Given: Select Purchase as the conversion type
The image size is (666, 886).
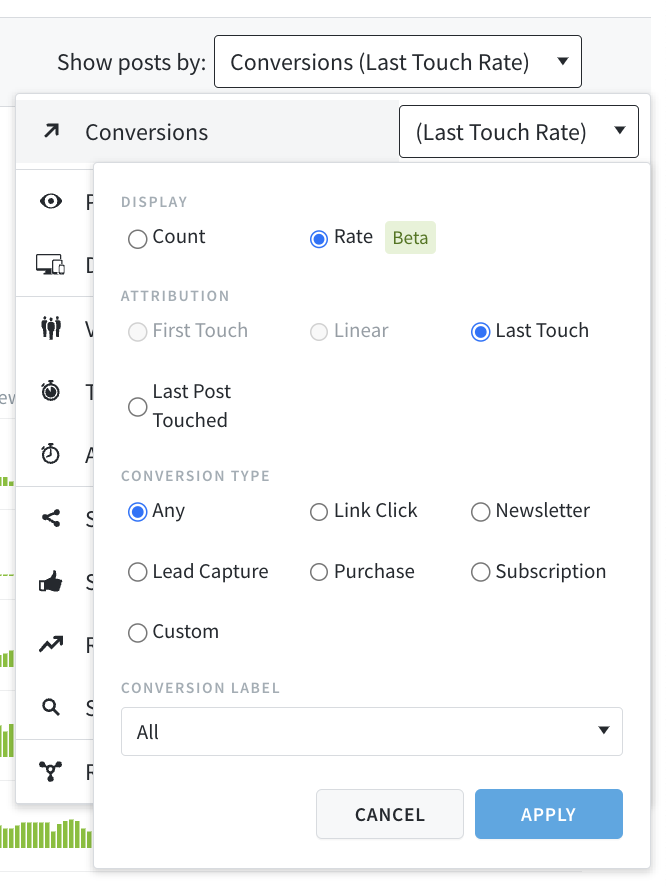Looking at the screenshot, I should pyautogui.click(x=319, y=571).
